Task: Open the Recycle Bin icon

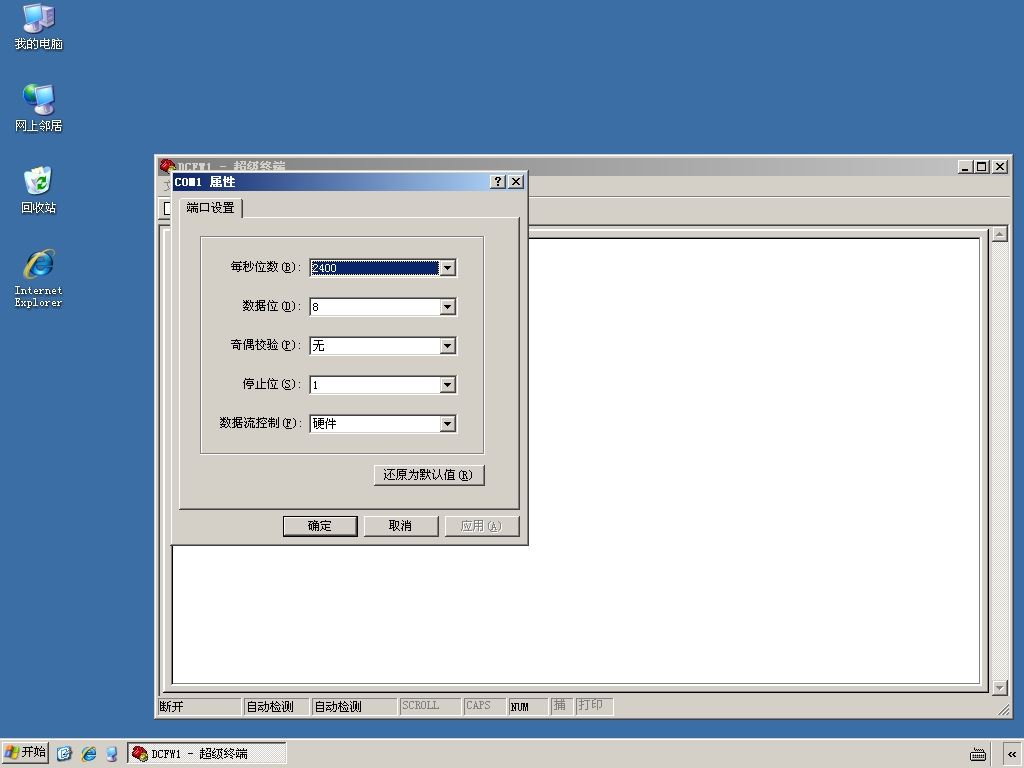Action: tap(39, 190)
